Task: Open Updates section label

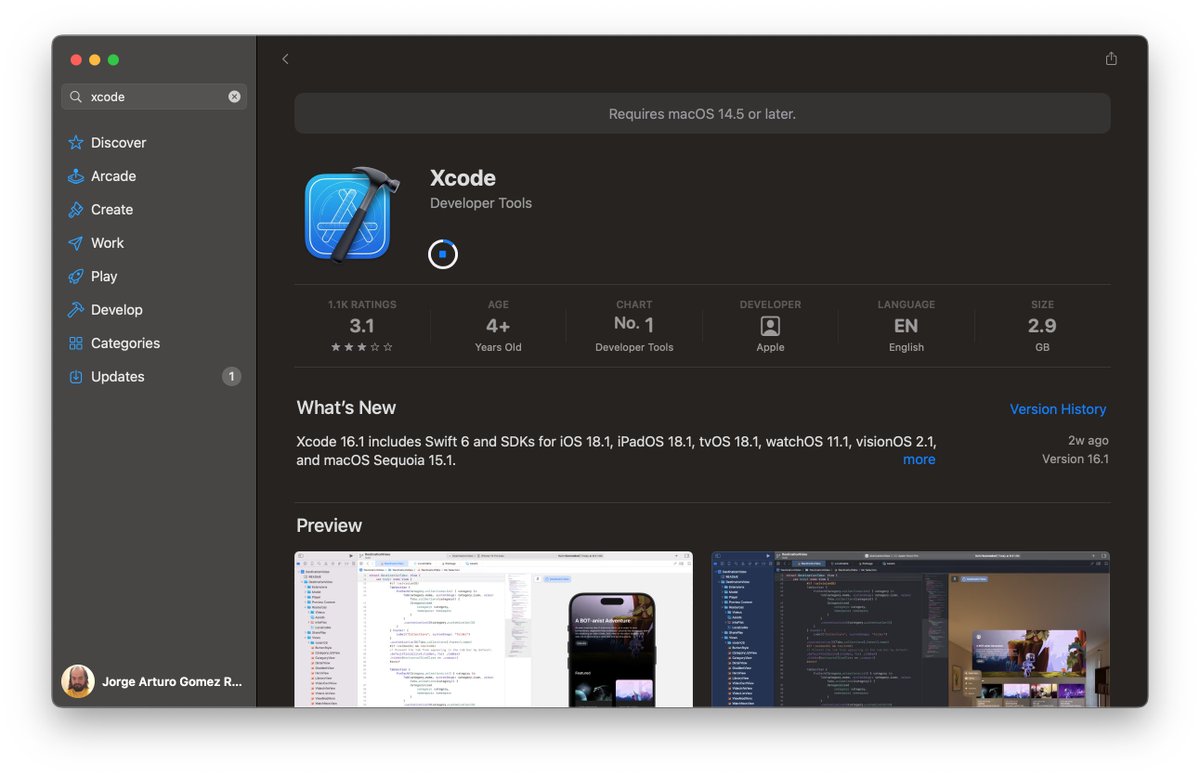Action: [x=117, y=377]
